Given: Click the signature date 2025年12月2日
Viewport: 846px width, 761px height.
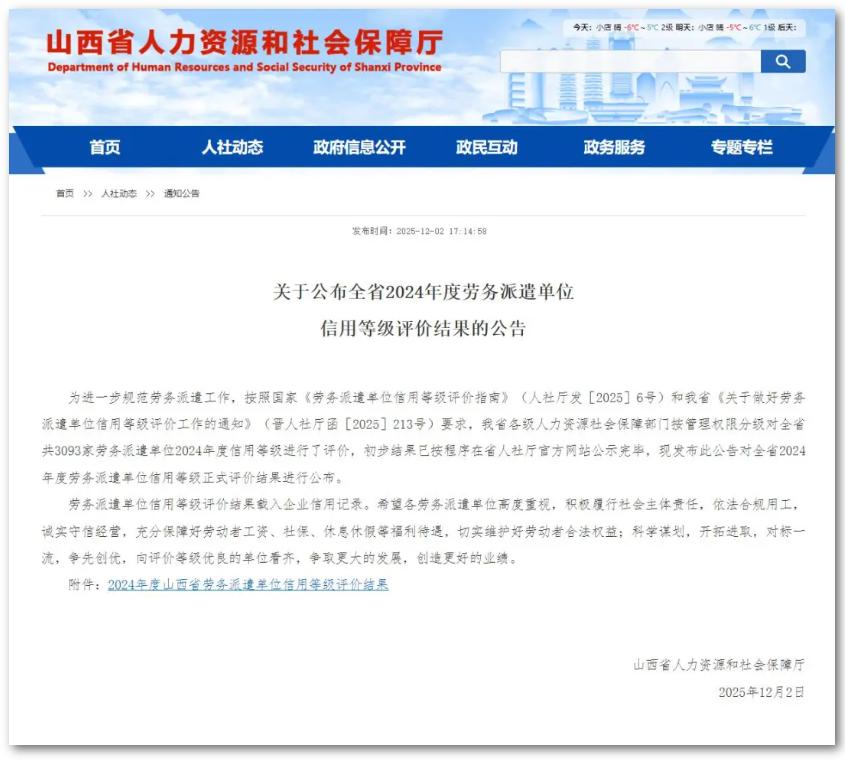Looking at the screenshot, I should [761, 692].
